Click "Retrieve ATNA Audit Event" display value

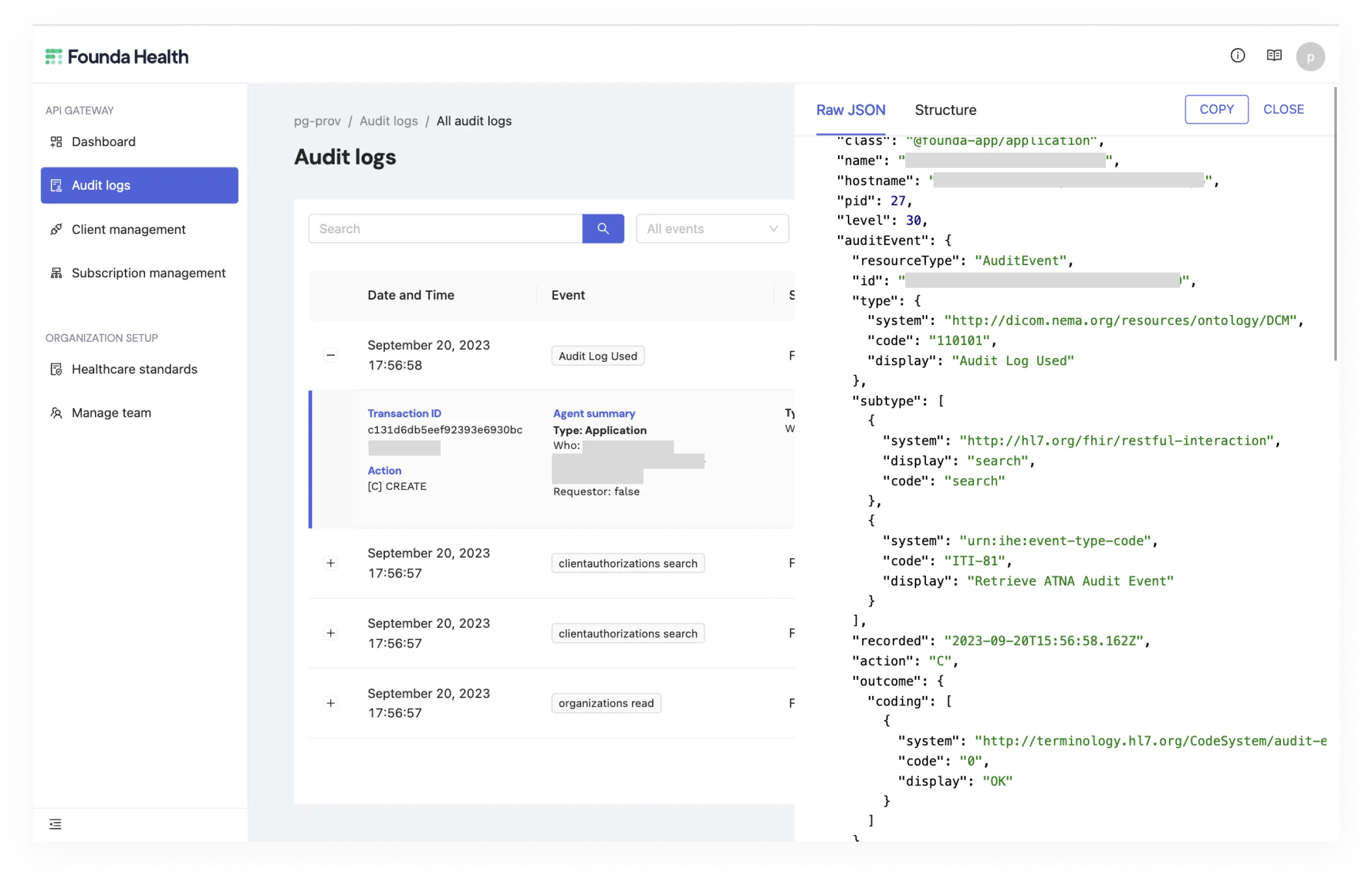[1070, 581]
